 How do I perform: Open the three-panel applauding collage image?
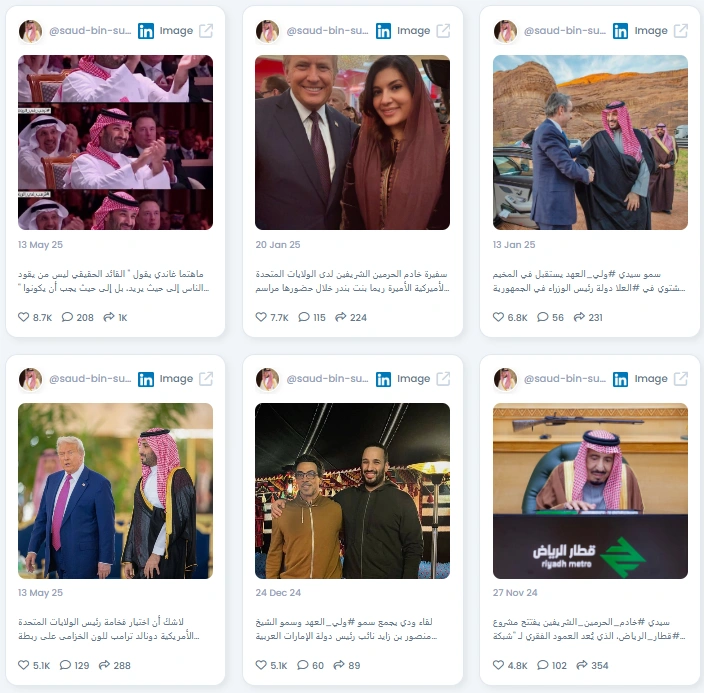(x=115, y=142)
